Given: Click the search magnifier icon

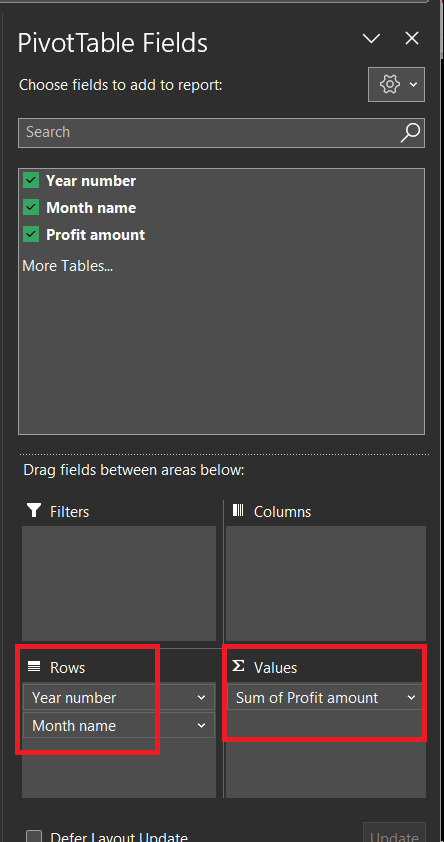Looking at the screenshot, I should tap(410, 132).
